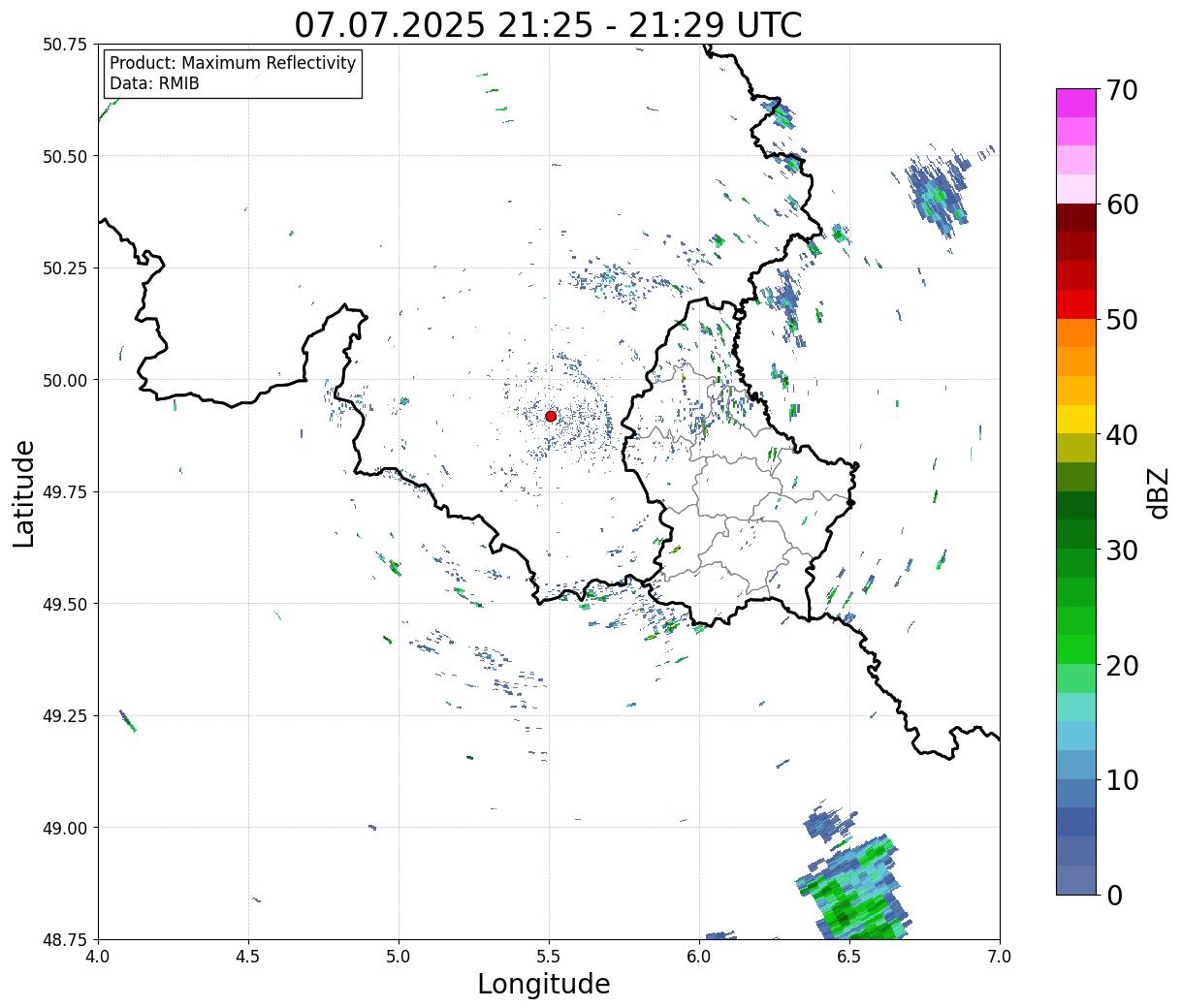Viewport: 1182px width, 1008px height.
Task: Click the bright red colorbar band above 50
Action: [x=1075, y=303]
